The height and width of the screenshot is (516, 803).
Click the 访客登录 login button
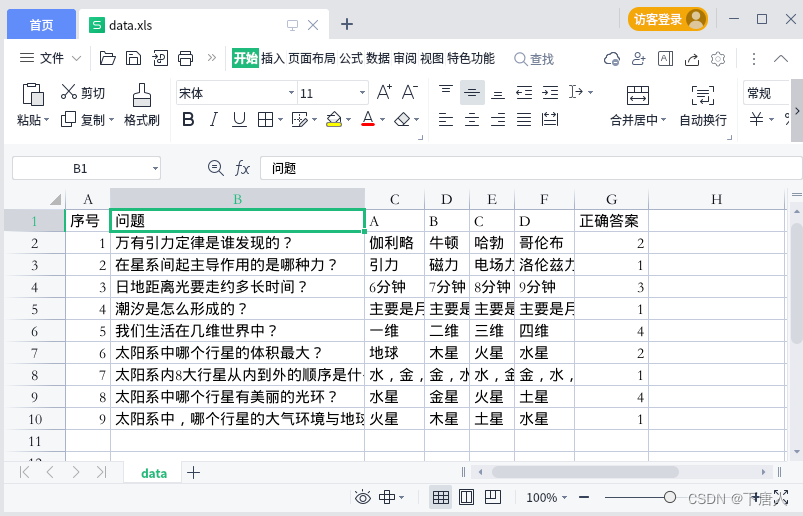tap(668, 19)
